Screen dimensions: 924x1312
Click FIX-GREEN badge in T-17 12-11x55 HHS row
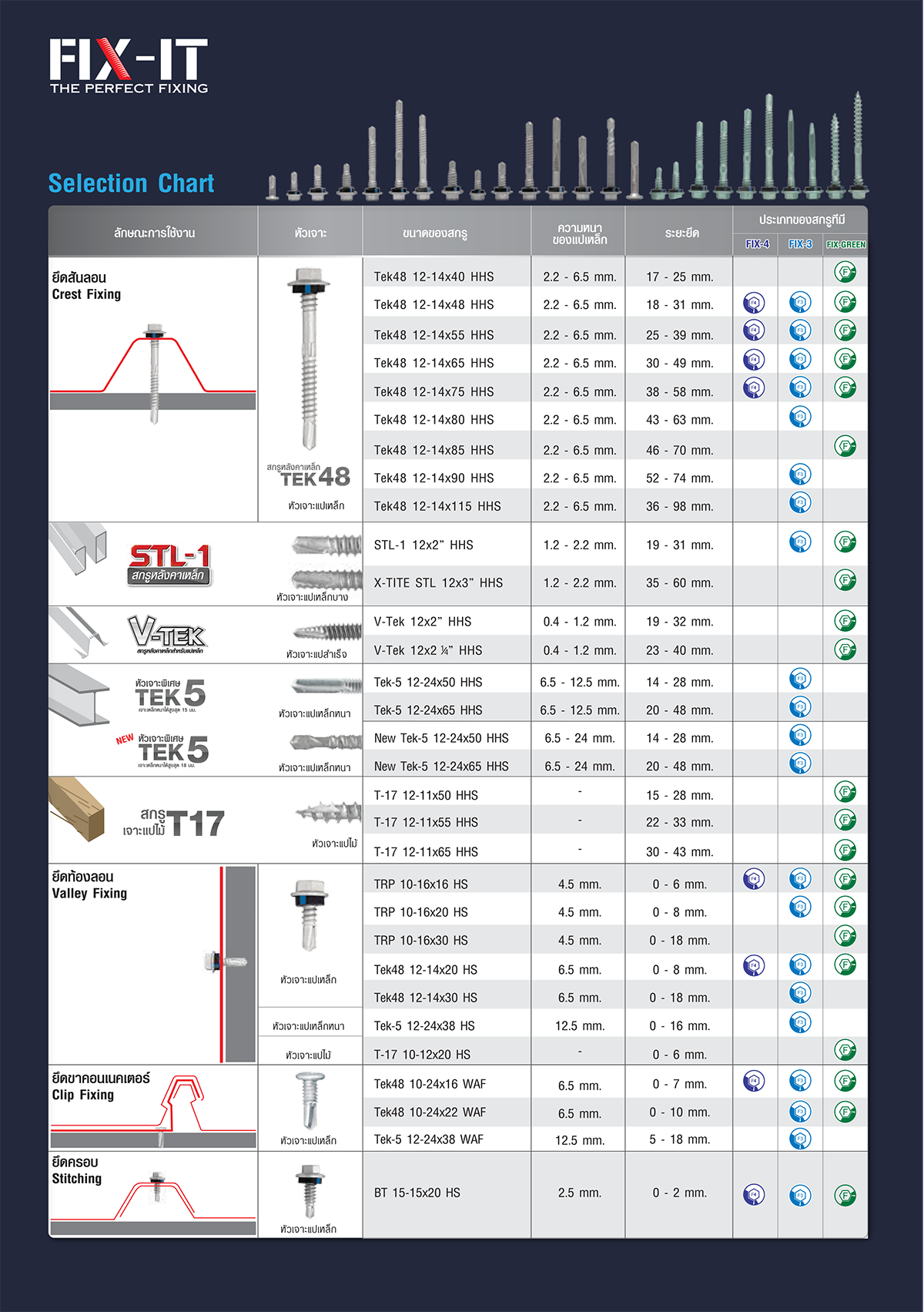click(845, 820)
